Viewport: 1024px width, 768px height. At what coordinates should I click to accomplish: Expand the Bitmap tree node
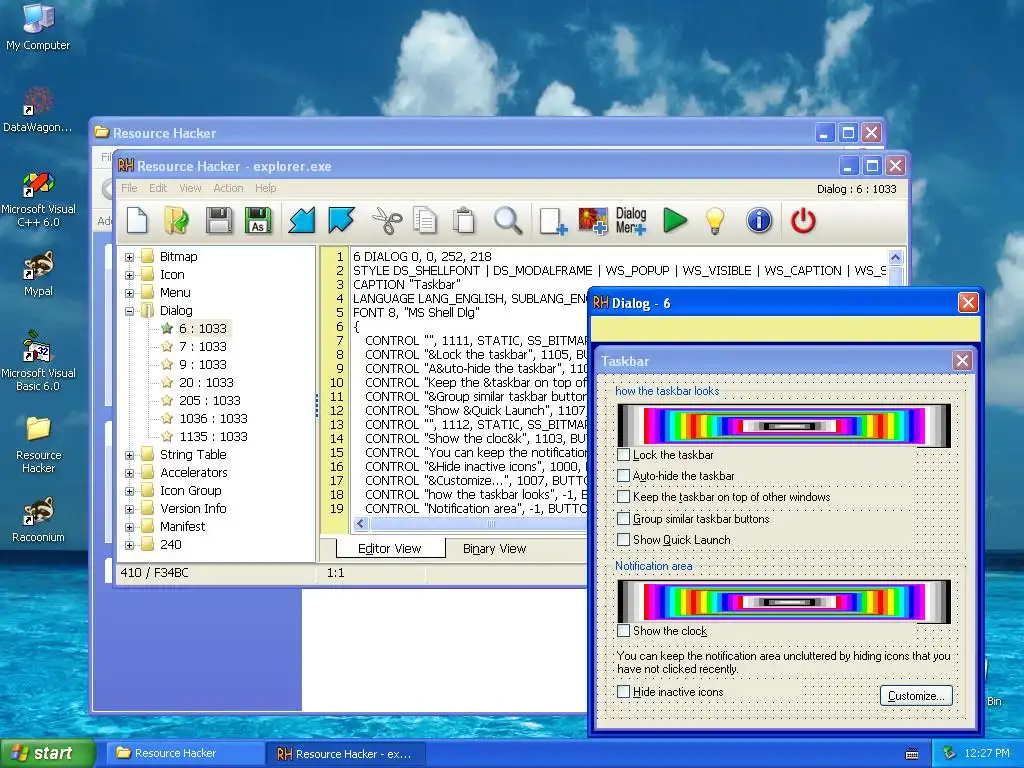coord(129,257)
